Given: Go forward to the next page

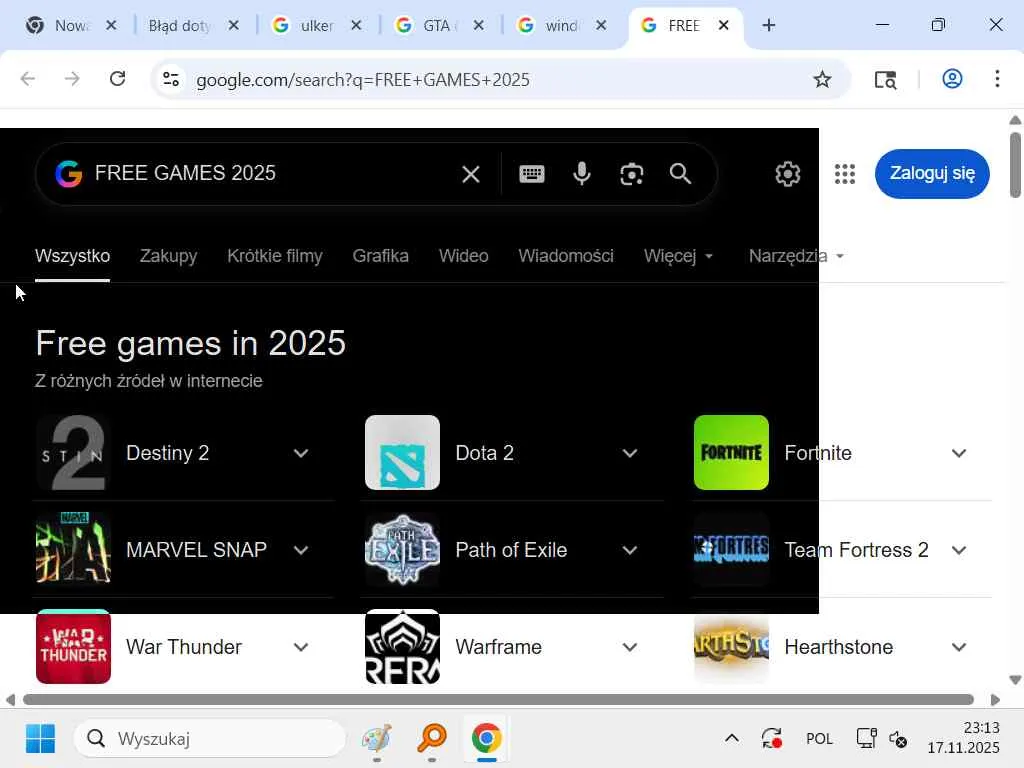Looking at the screenshot, I should tap(72, 79).
